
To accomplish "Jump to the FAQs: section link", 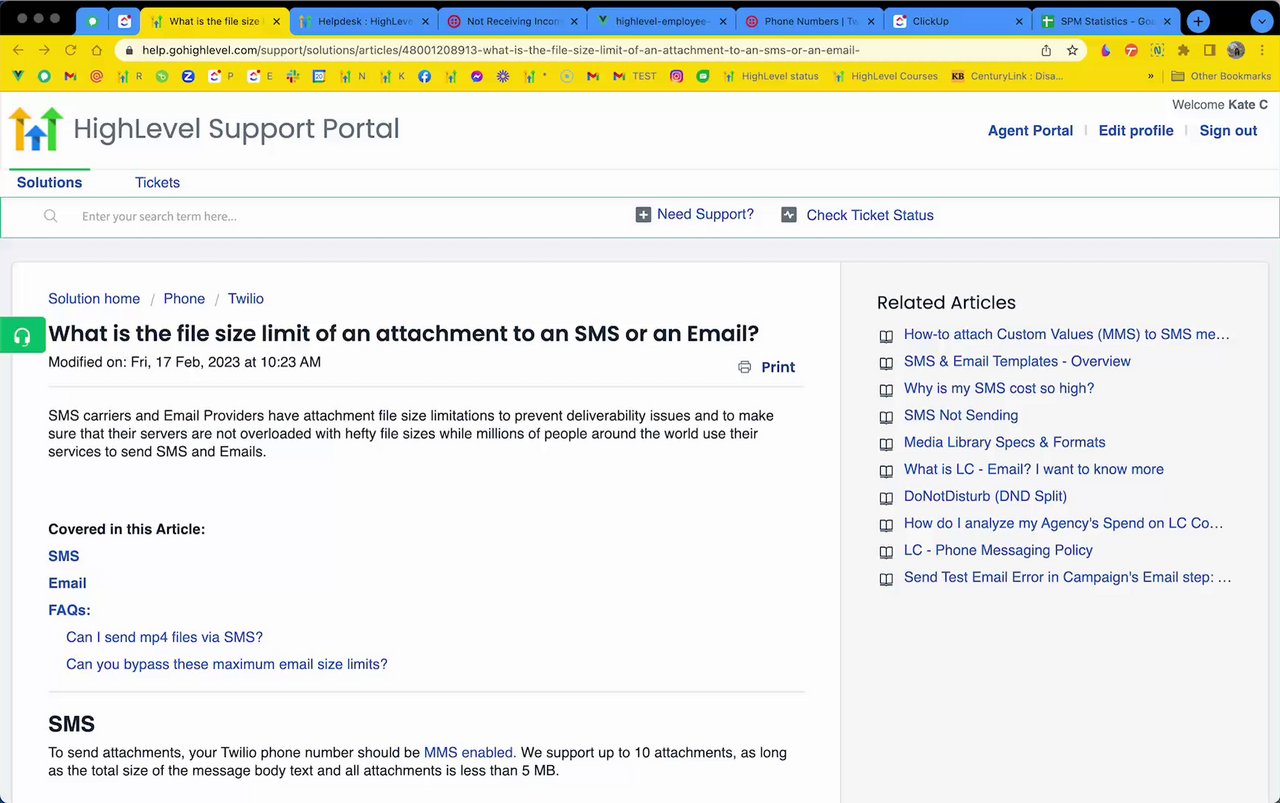I will click(x=69, y=610).
